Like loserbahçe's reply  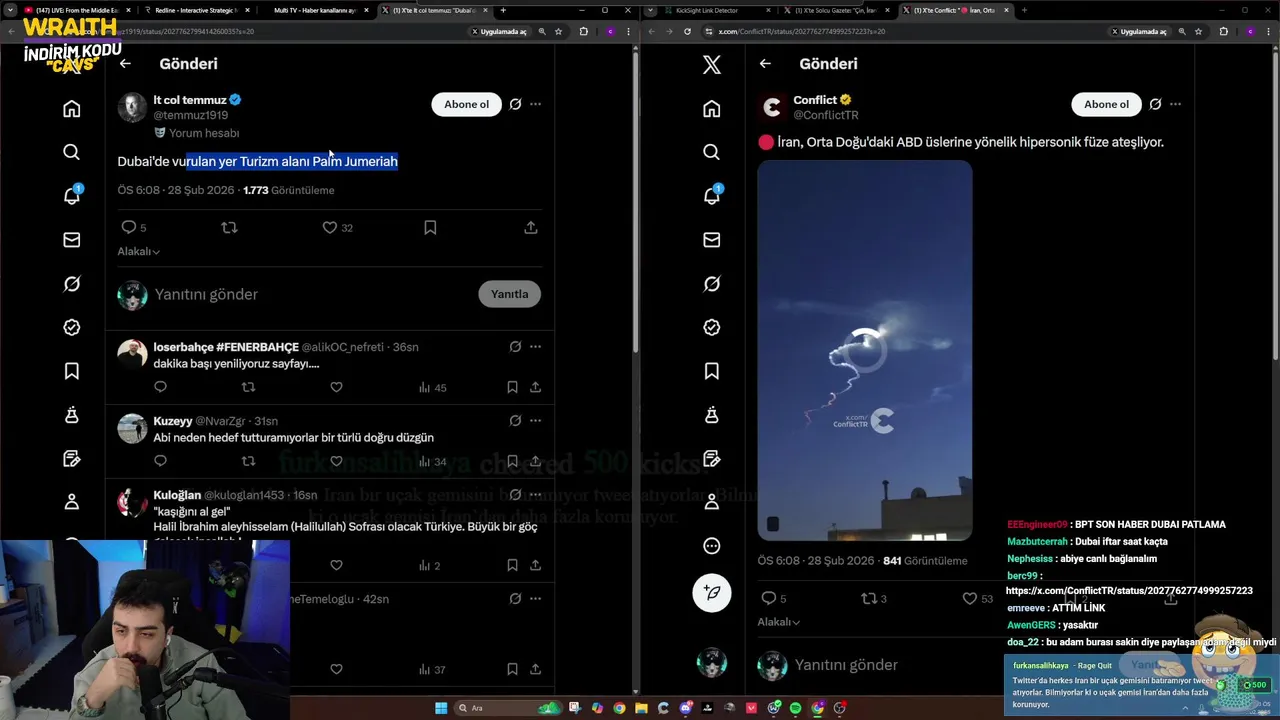(336, 387)
